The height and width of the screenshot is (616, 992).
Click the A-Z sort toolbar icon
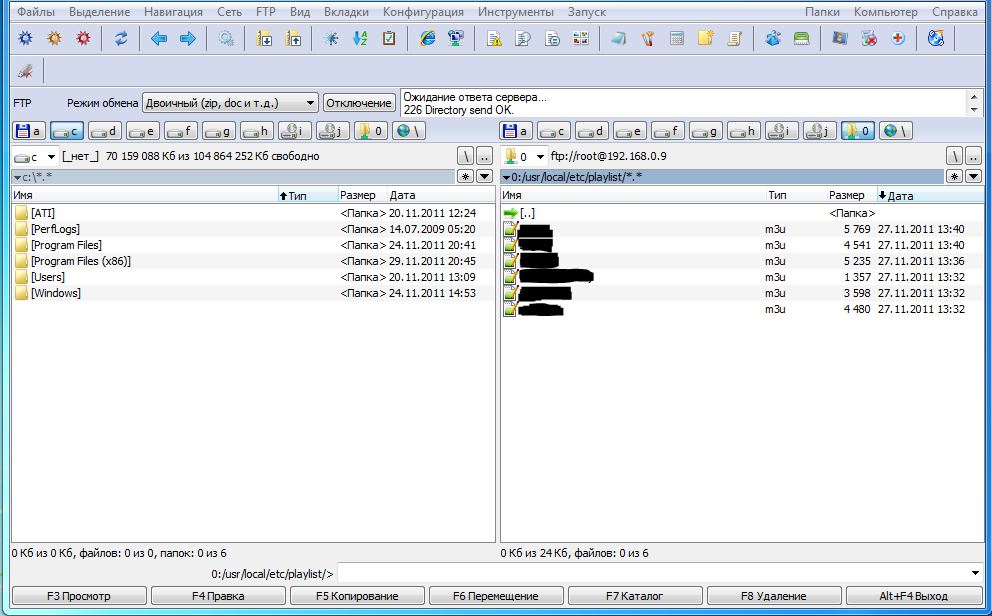click(x=359, y=39)
